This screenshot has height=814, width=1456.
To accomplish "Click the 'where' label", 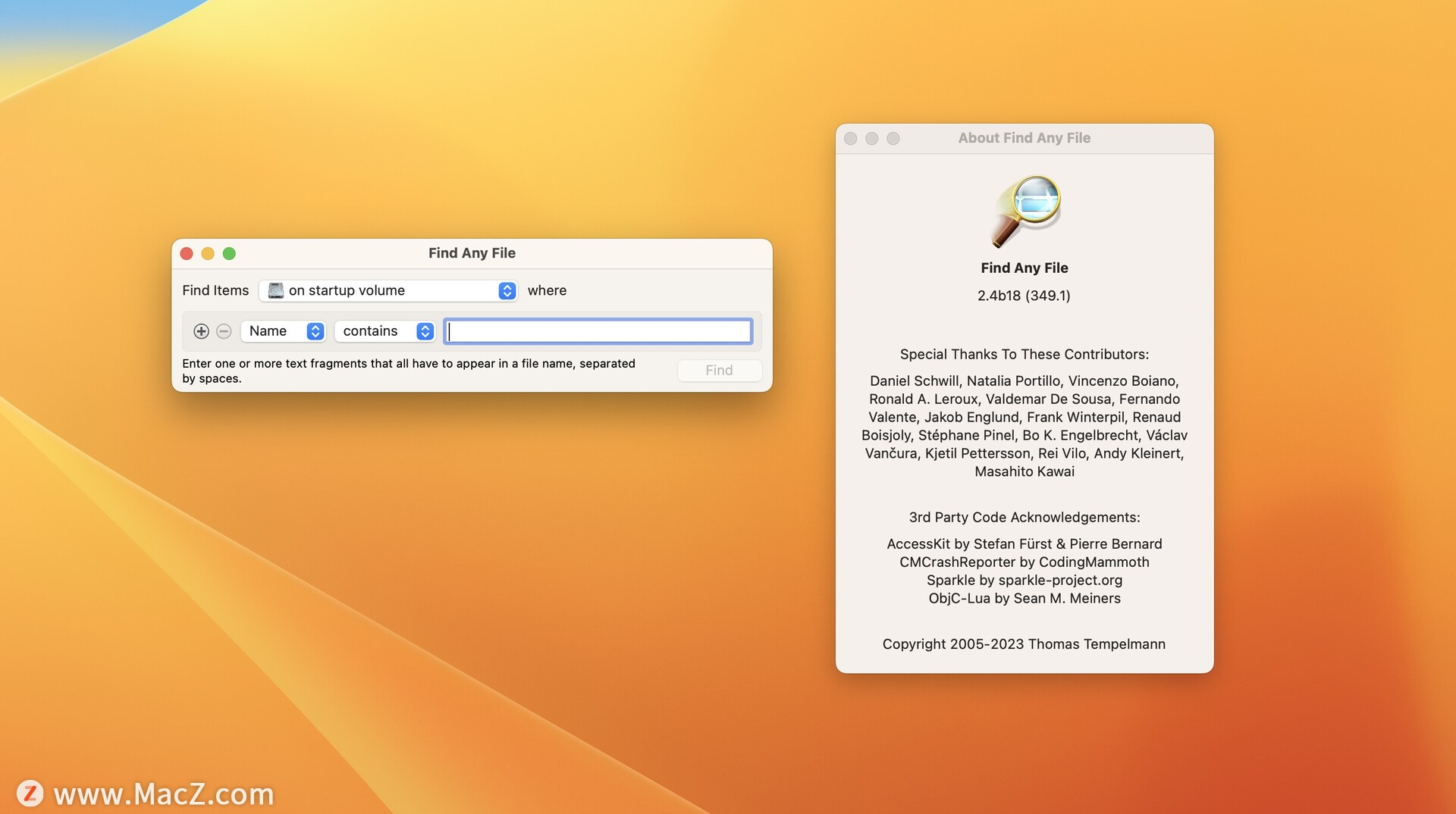I will tap(547, 290).
